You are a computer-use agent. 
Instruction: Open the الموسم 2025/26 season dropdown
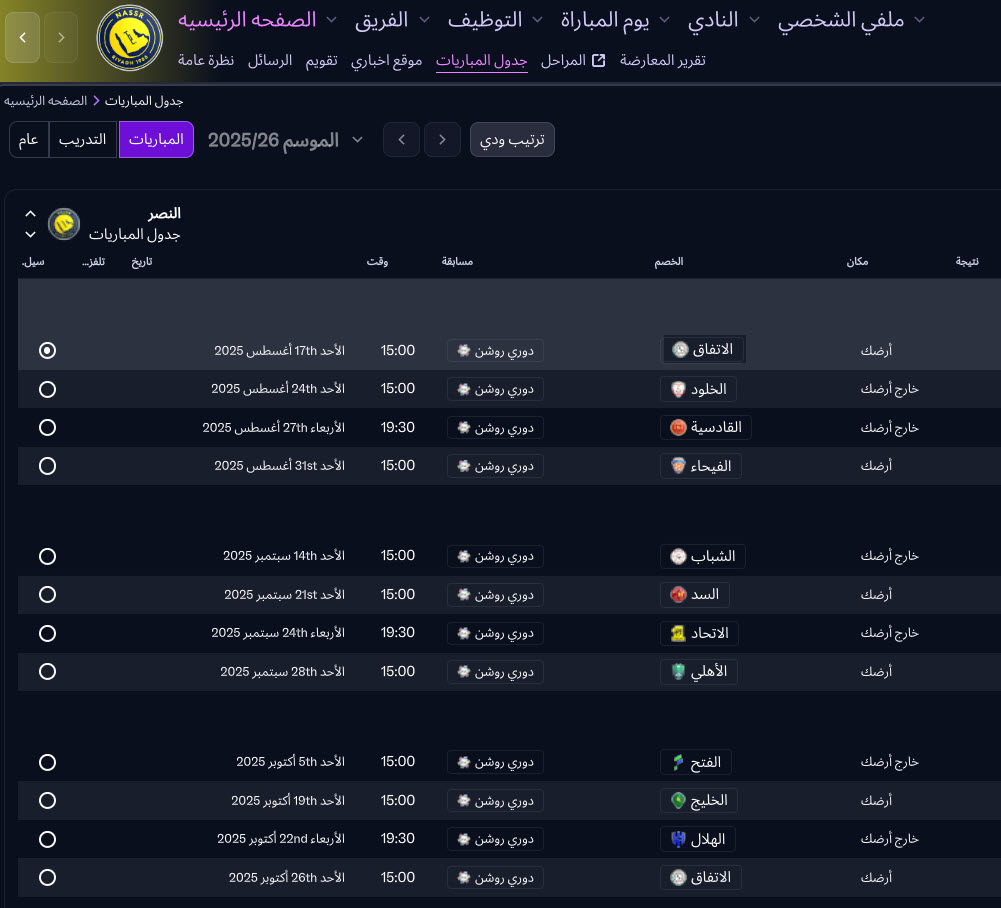(273, 140)
